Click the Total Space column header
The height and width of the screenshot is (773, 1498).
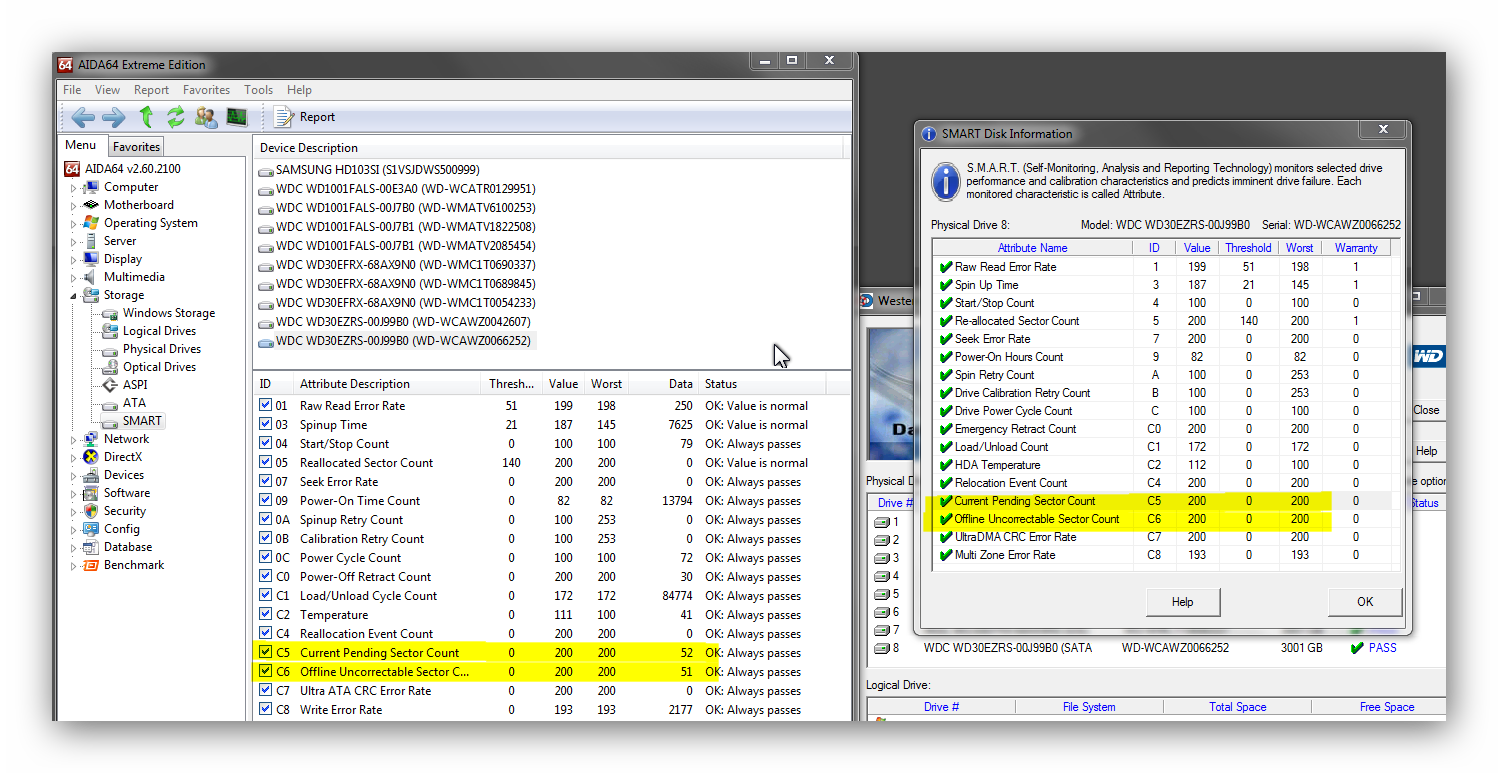[x=1237, y=707]
